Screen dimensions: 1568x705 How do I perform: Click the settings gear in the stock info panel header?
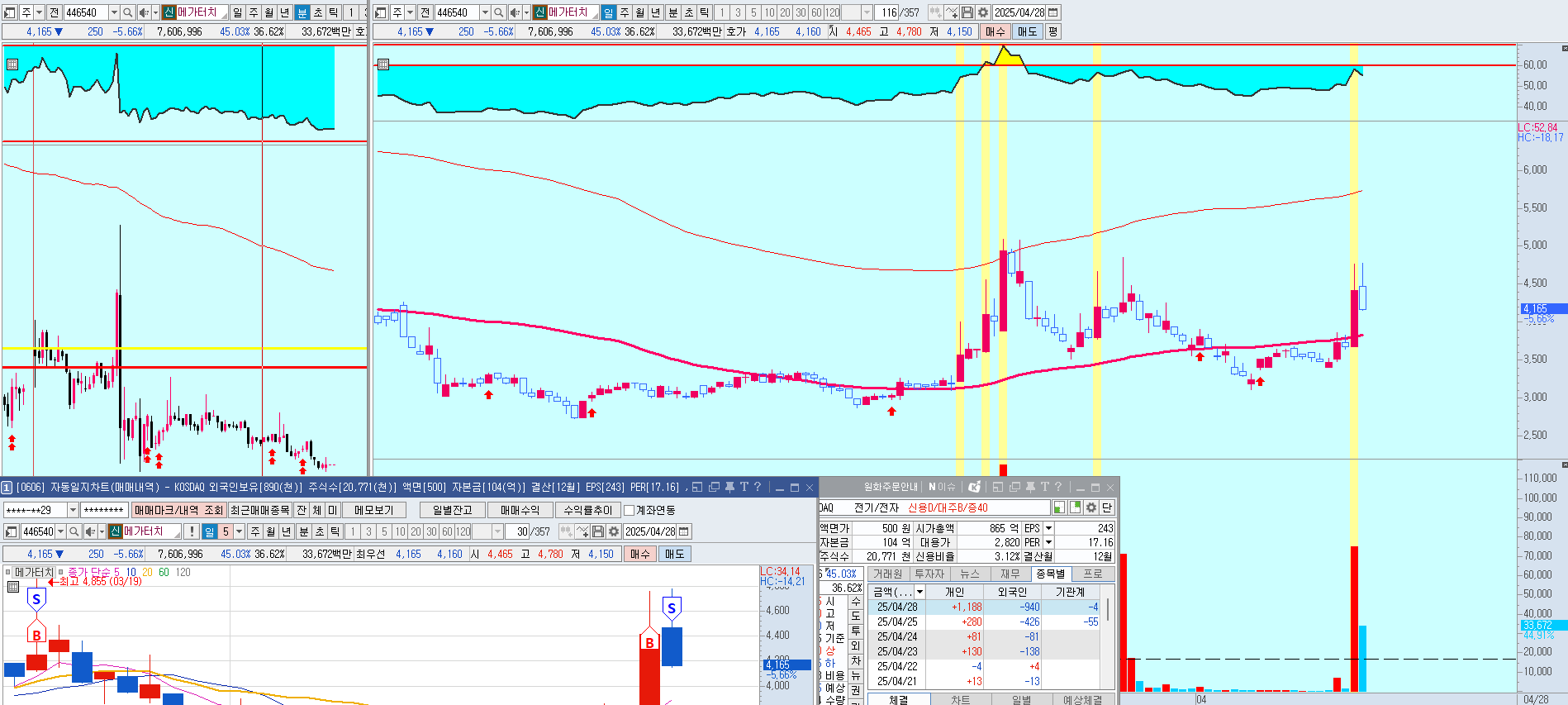[1090, 507]
